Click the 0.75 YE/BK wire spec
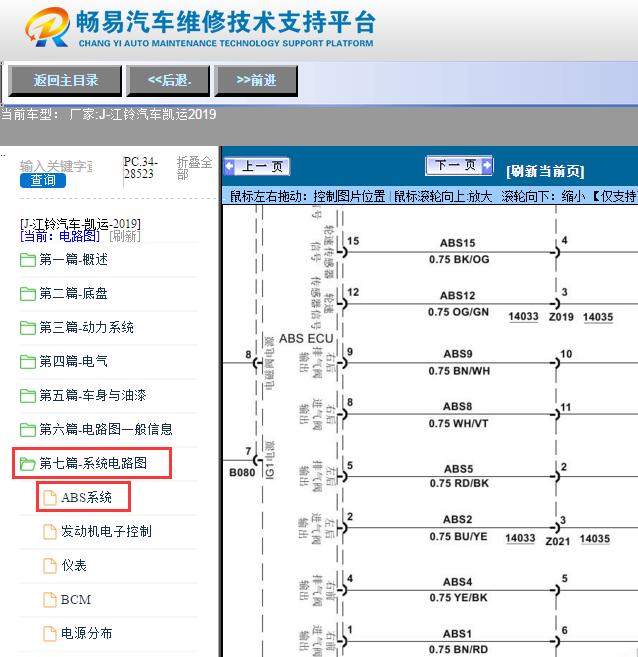The image size is (638, 657). click(x=458, y=598)
